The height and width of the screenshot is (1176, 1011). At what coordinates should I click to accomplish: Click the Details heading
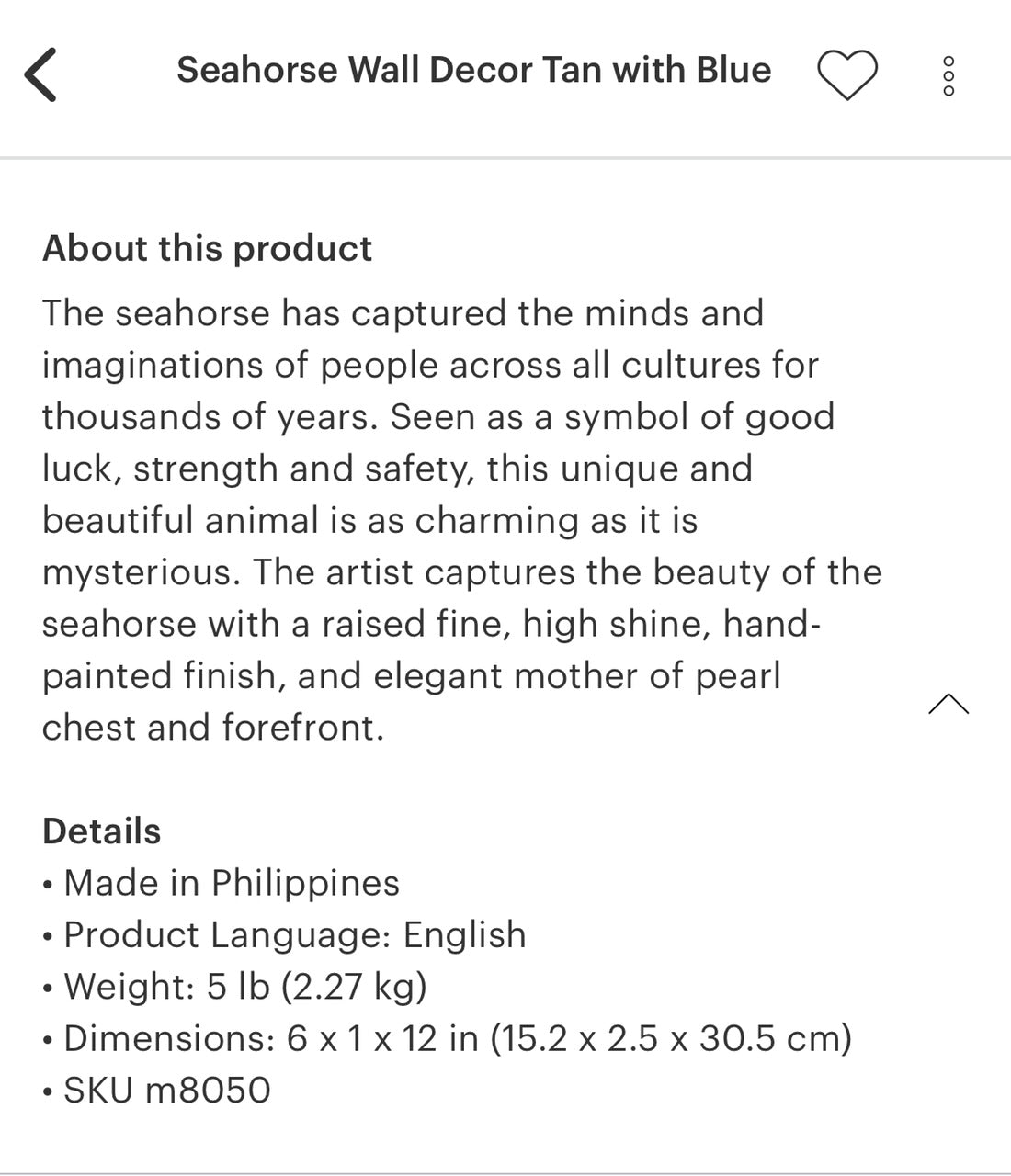click(101, 831)
